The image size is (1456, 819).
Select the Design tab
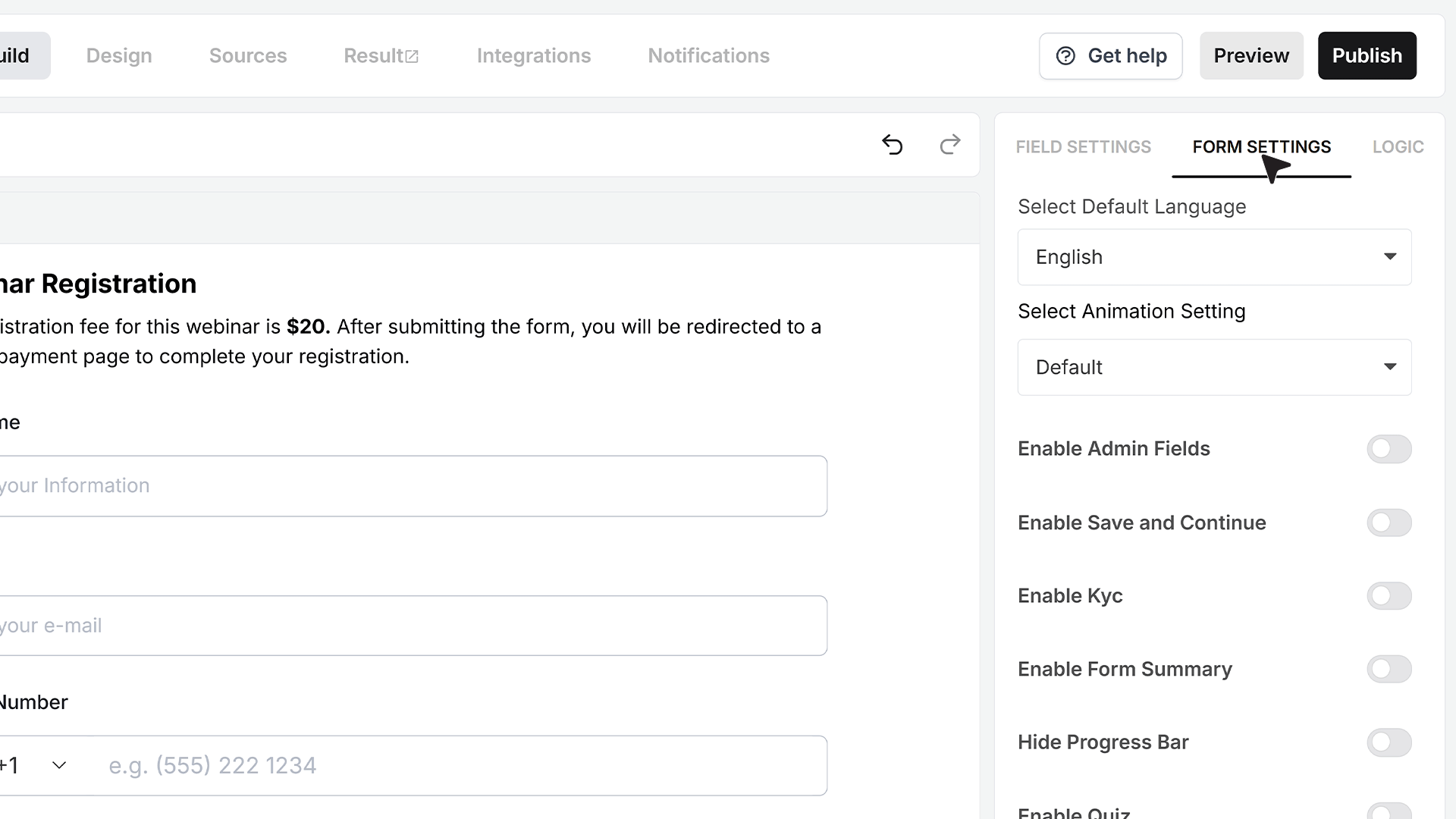pos(119,56)
